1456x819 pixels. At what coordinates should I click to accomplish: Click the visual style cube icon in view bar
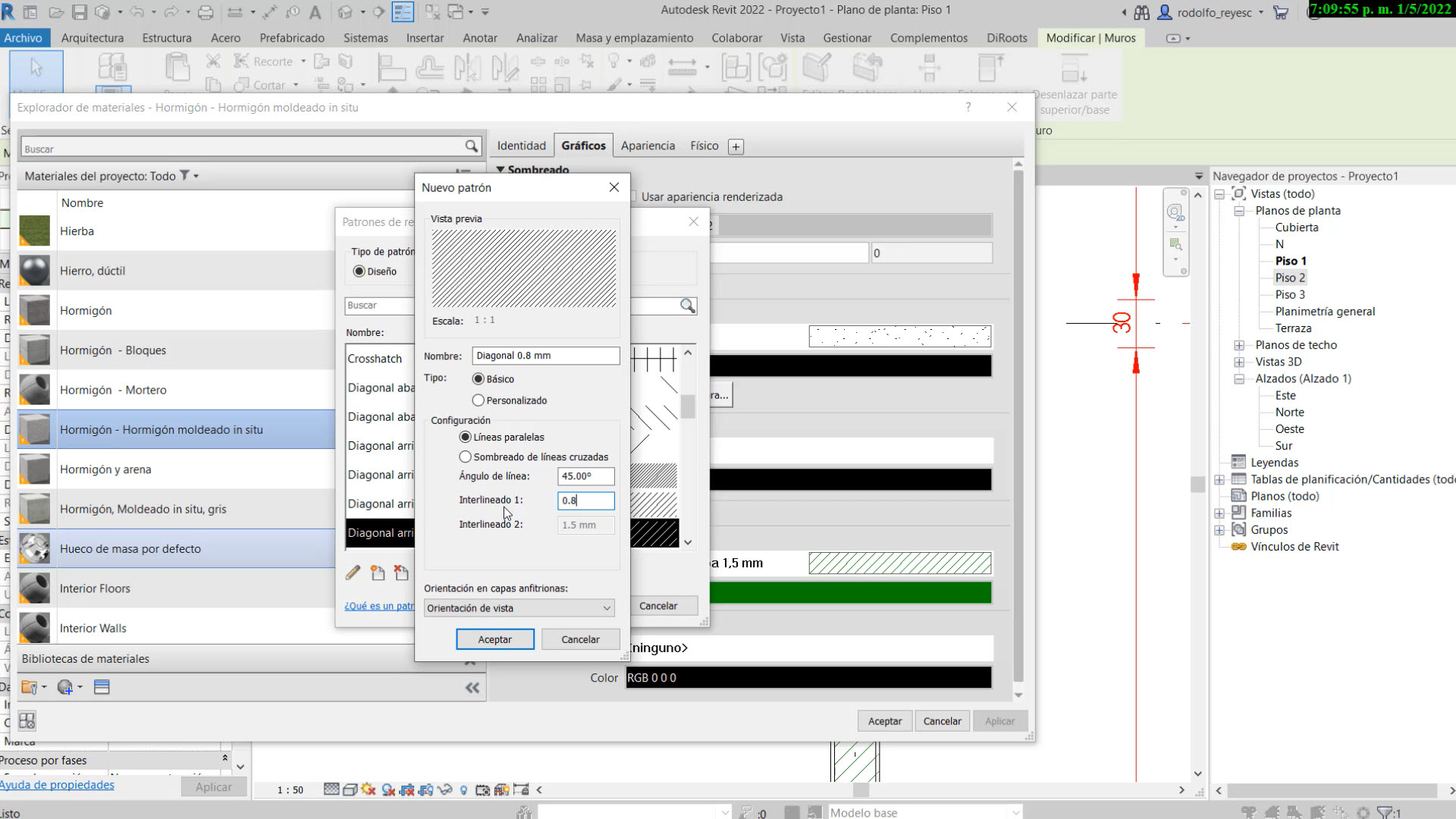pos(350,789)
